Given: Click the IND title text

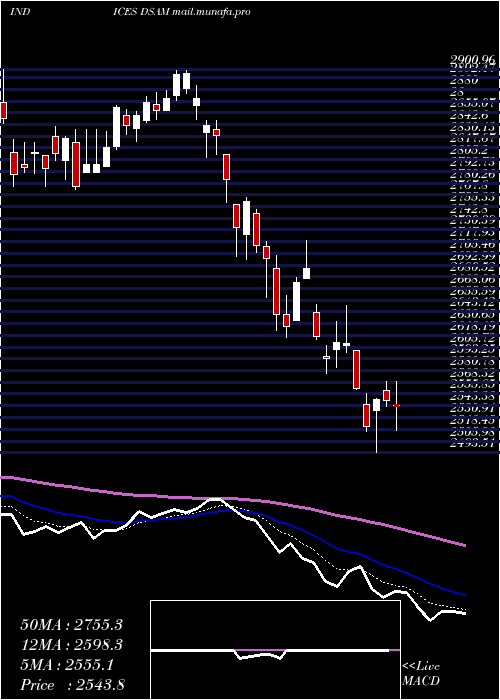Looking at the screenshot, I should (20, 12).
